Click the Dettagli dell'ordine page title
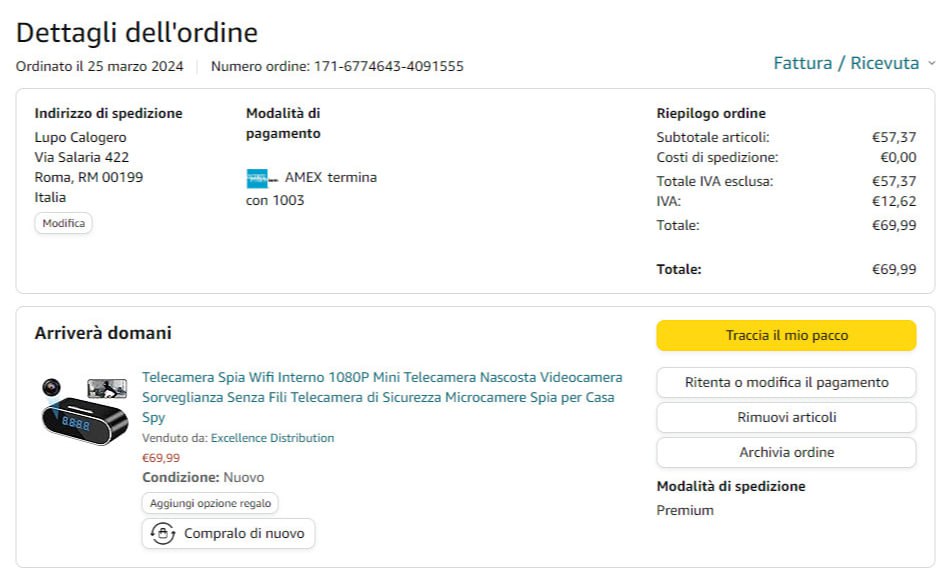The width and height of the screenshot is (952, 586). tap(137, 32)
